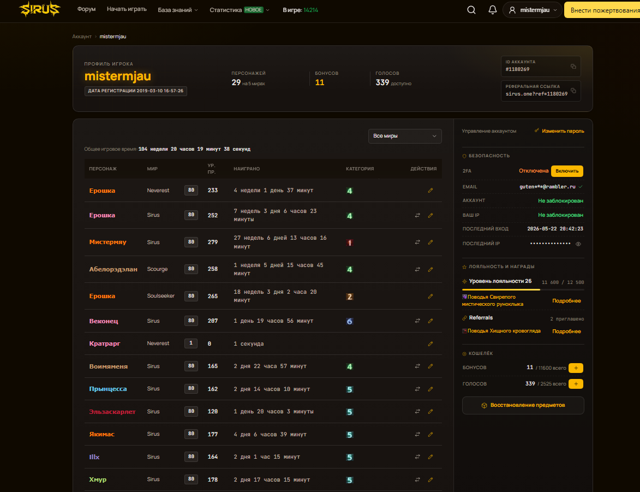The height and width of the screenshot is (492, 640).
Task: Edit the Абелорэдэлан character
Action: pos(430,269)
